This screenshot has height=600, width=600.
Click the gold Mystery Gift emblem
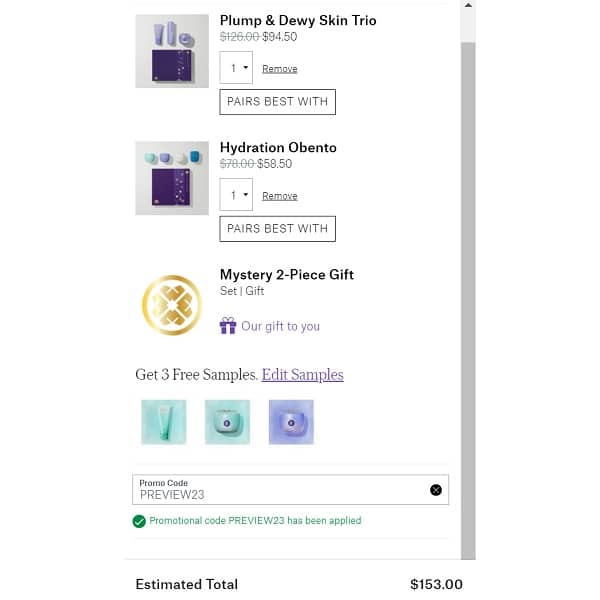click(x=172, y=305)
